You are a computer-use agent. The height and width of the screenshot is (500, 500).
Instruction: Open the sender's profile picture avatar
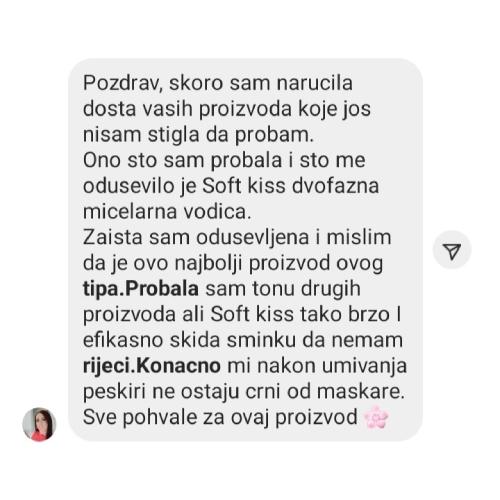pos(39,424)
